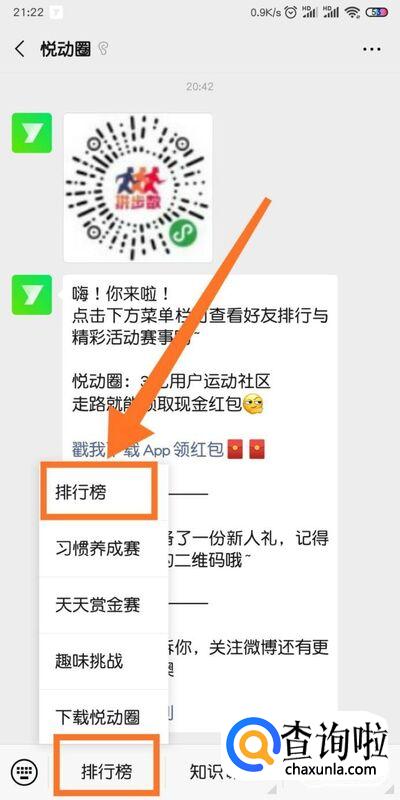Tap the back arrow icon

coord(20,49)
